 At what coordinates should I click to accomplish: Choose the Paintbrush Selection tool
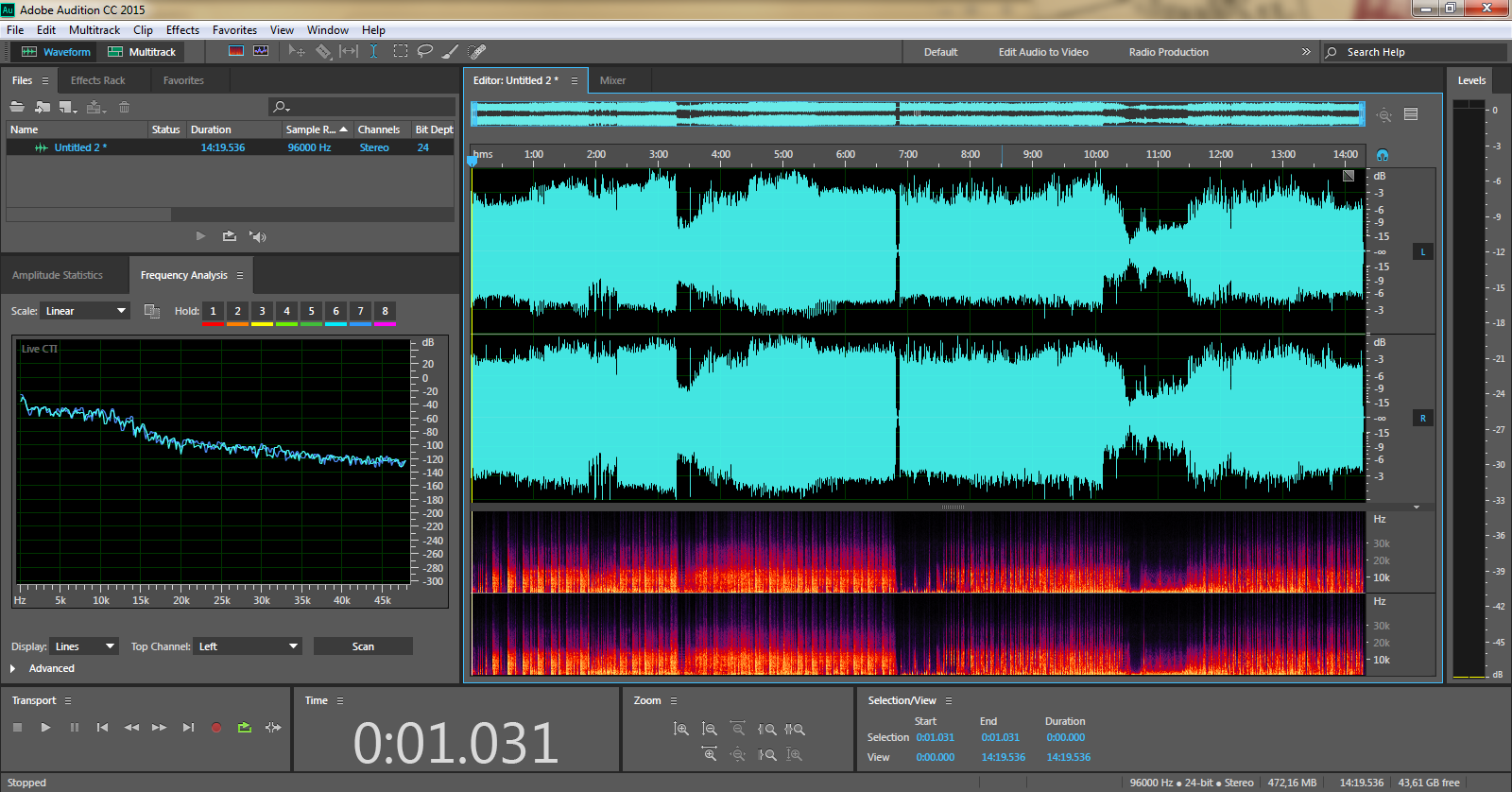click(451, 51)
